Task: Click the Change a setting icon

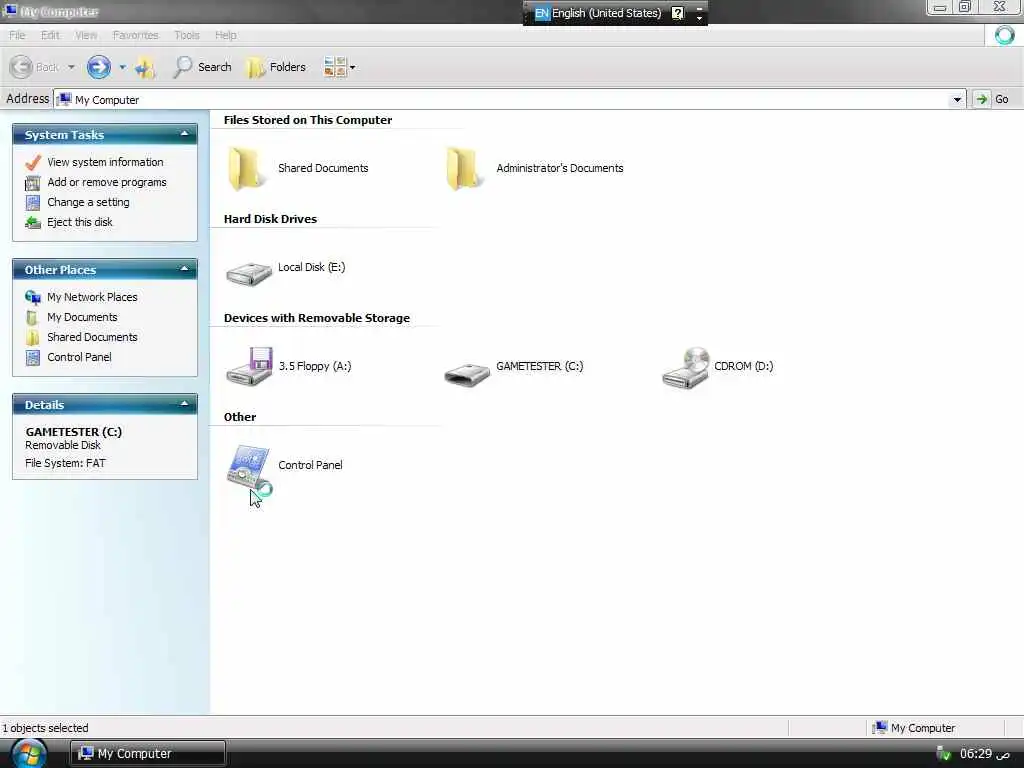Action: [33, 202]
